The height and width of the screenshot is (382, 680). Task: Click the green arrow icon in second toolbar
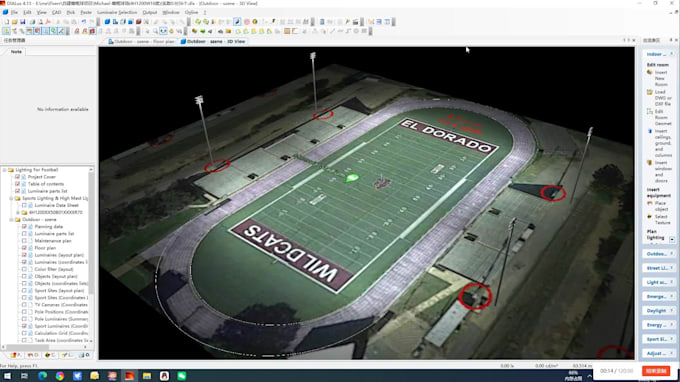(x=203, y=31)
